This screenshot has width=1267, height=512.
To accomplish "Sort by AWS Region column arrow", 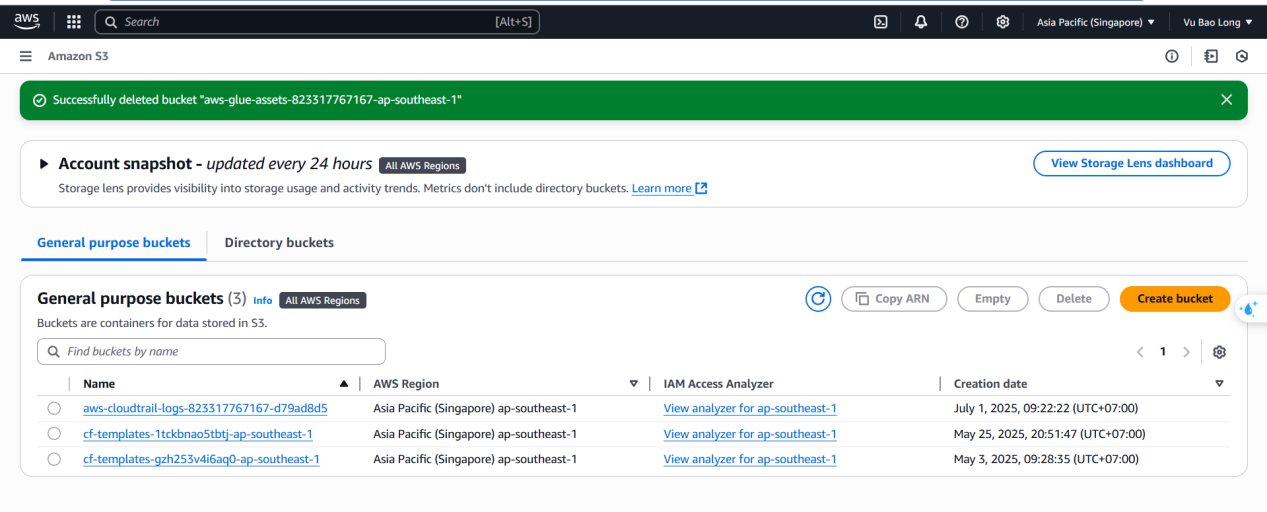I will tap(633, 384).
